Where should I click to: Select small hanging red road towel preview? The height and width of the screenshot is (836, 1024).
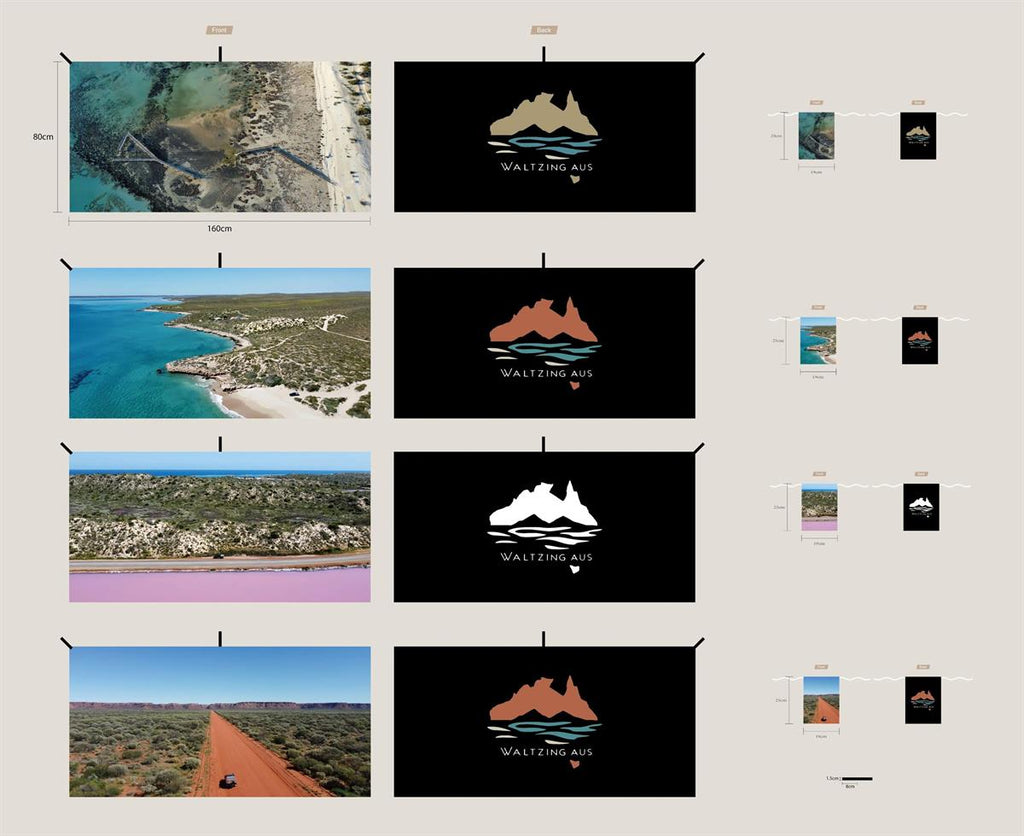[x=821, y=700]
